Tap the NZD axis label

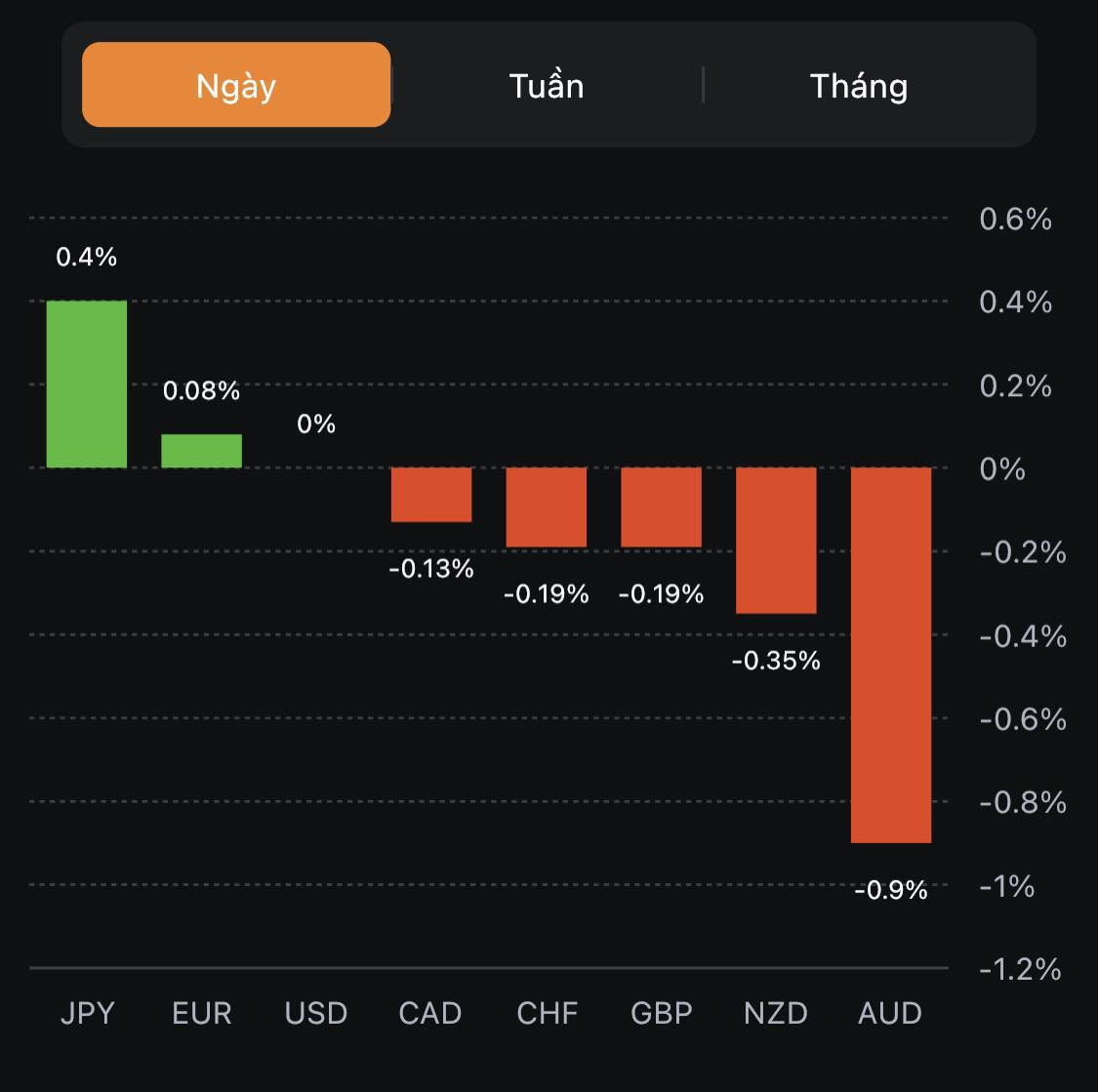click(x=776, y=1013)
